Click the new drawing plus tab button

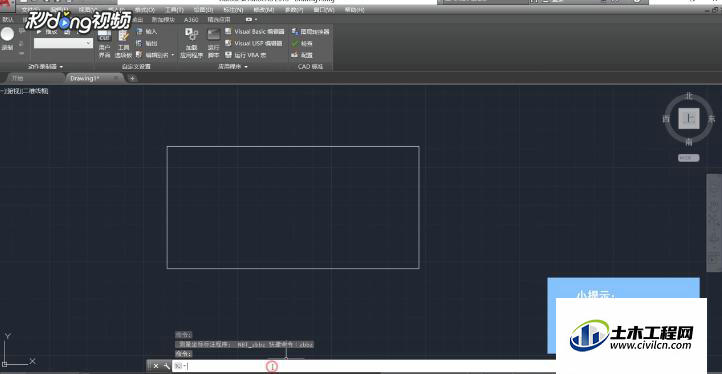tap(132, 78)
